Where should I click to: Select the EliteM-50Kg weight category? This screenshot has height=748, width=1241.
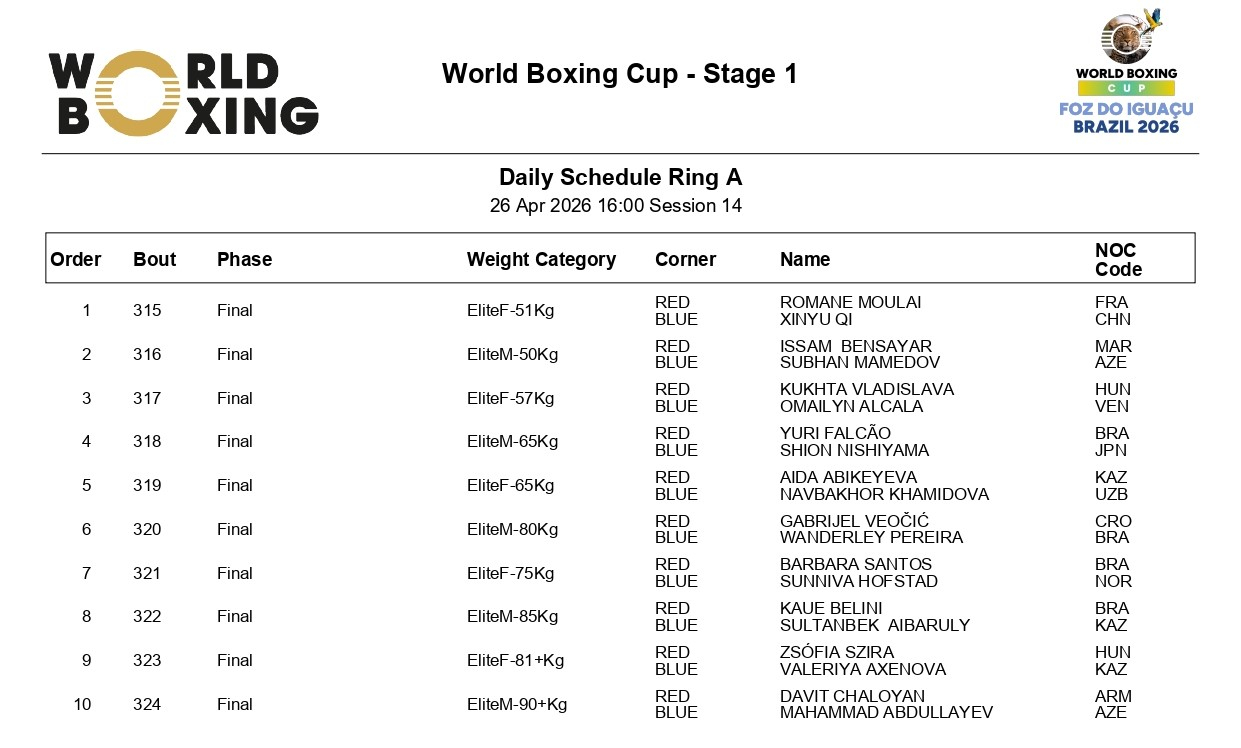coord(512,355)
